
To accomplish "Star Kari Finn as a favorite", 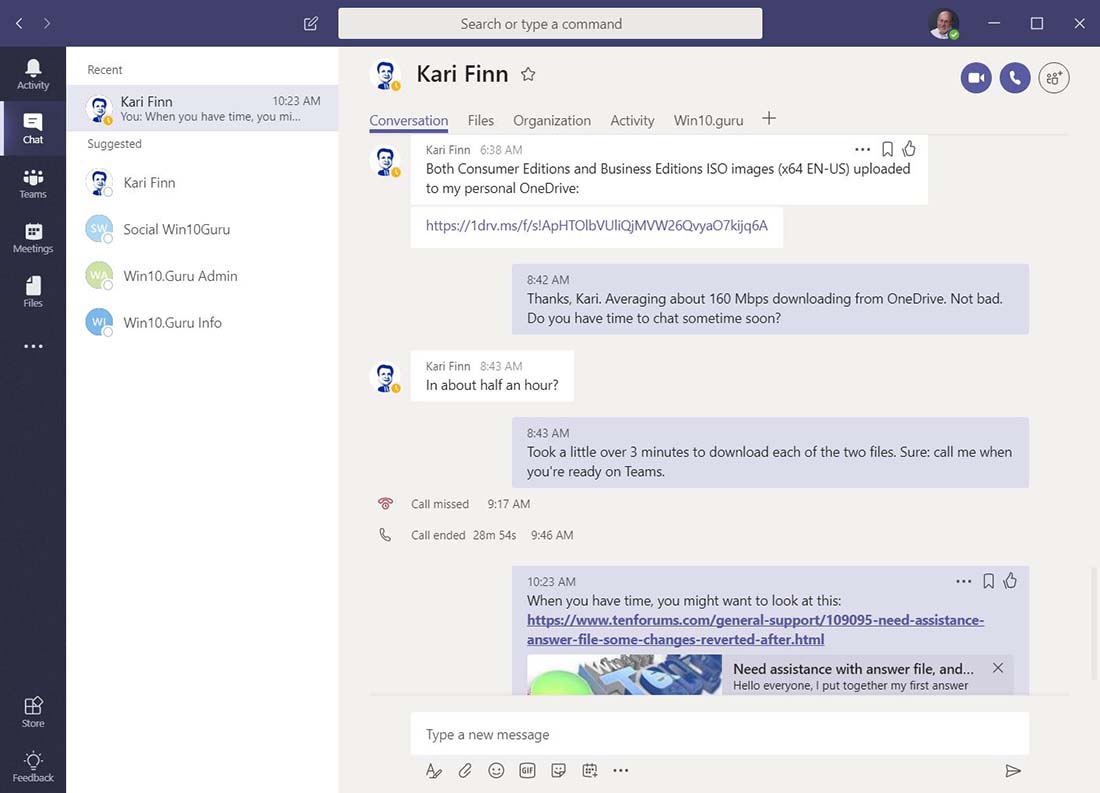I will [527, 73].
